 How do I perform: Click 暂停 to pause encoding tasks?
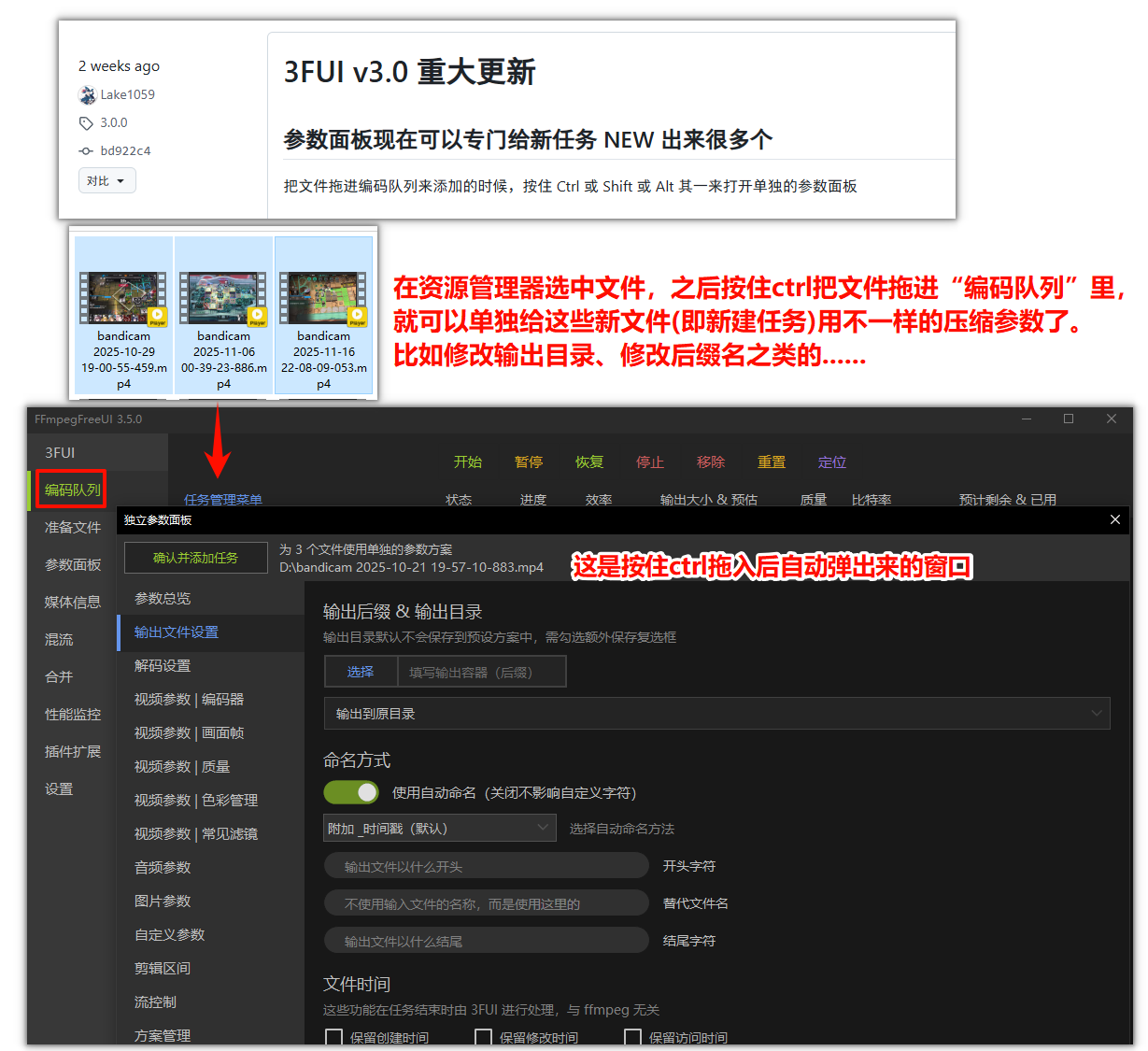pos(528,461)
